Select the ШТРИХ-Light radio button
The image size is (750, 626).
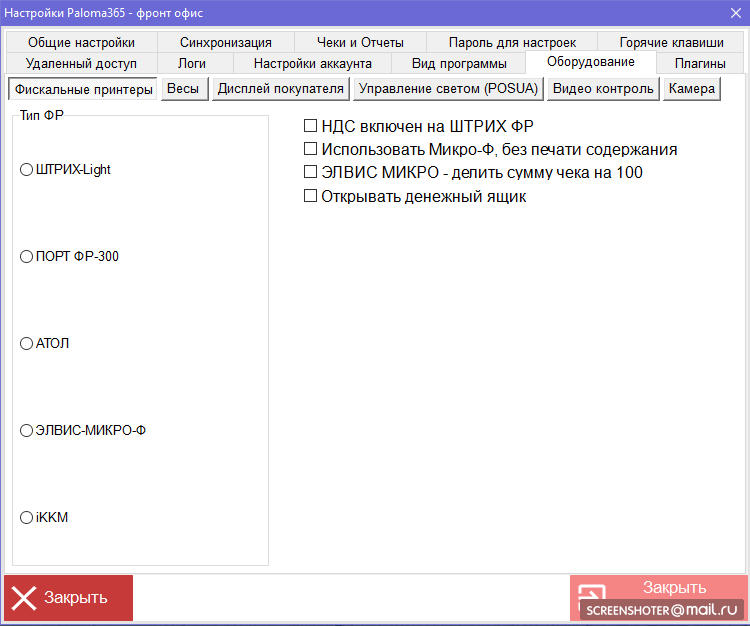[27, 170]
